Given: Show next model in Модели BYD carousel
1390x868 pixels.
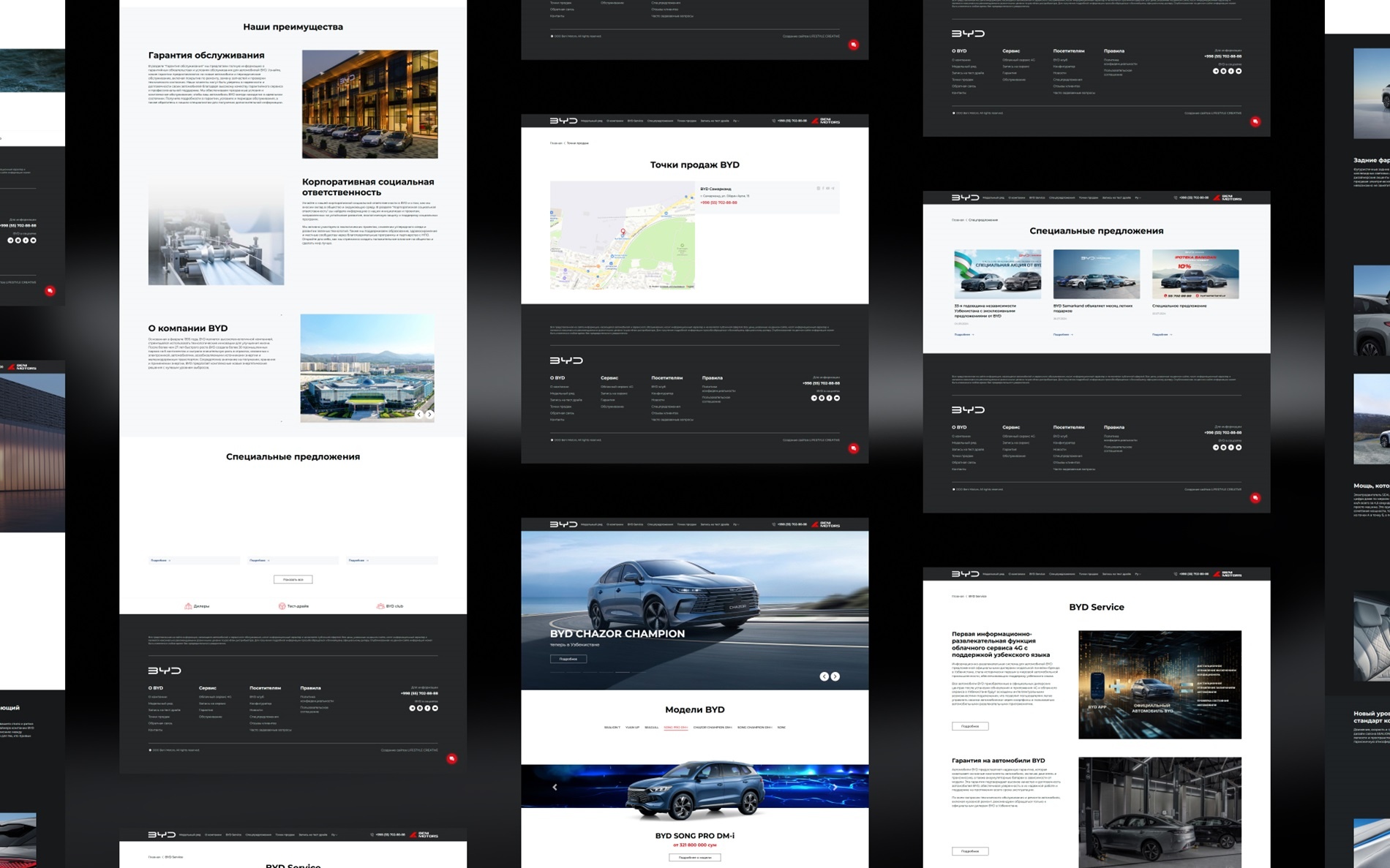Looking at the screenshot, I should click(x=835, y=788).
